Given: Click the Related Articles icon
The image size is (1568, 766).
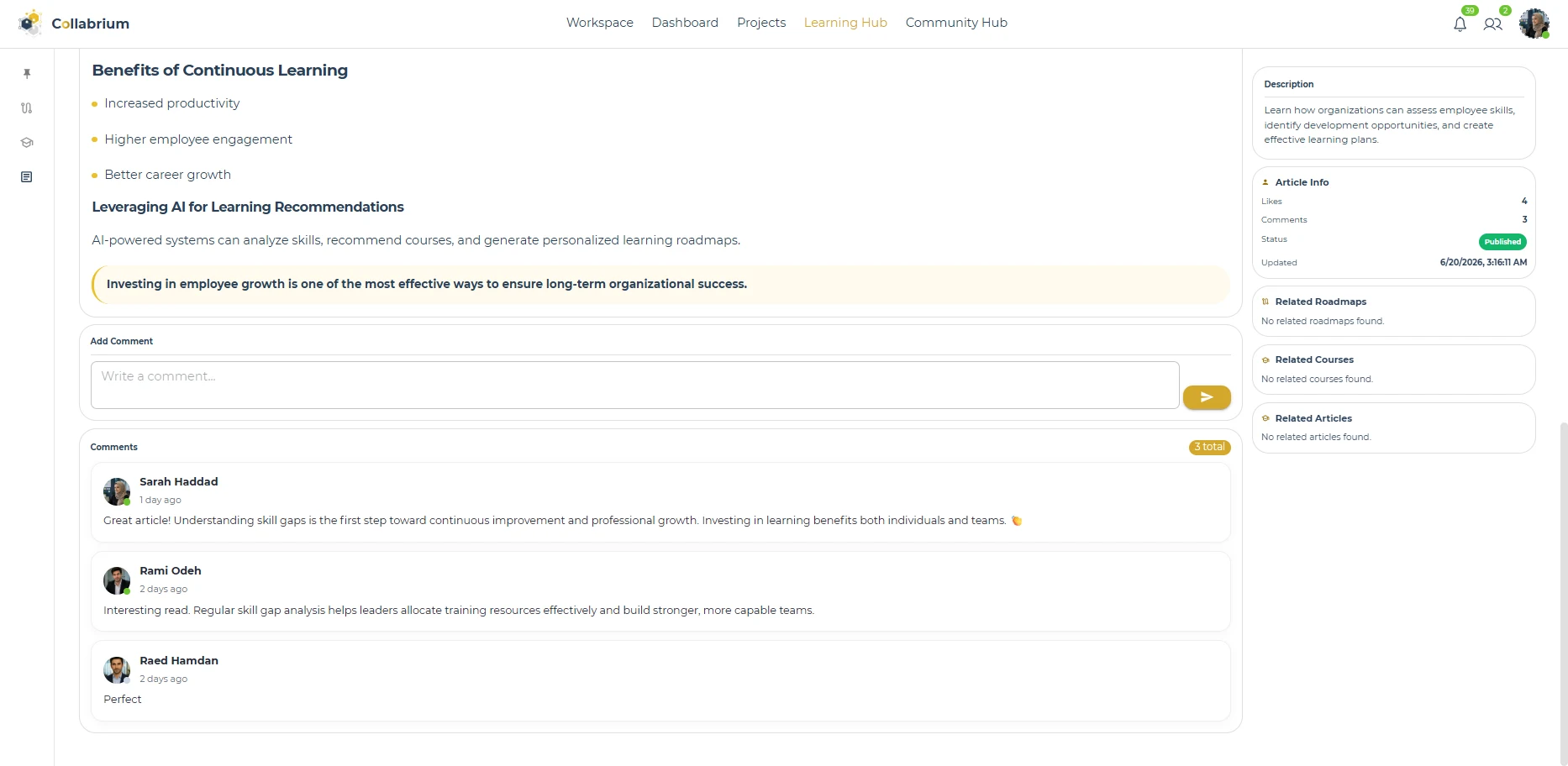Looking at the screenshot, I should pos(1265,418).
